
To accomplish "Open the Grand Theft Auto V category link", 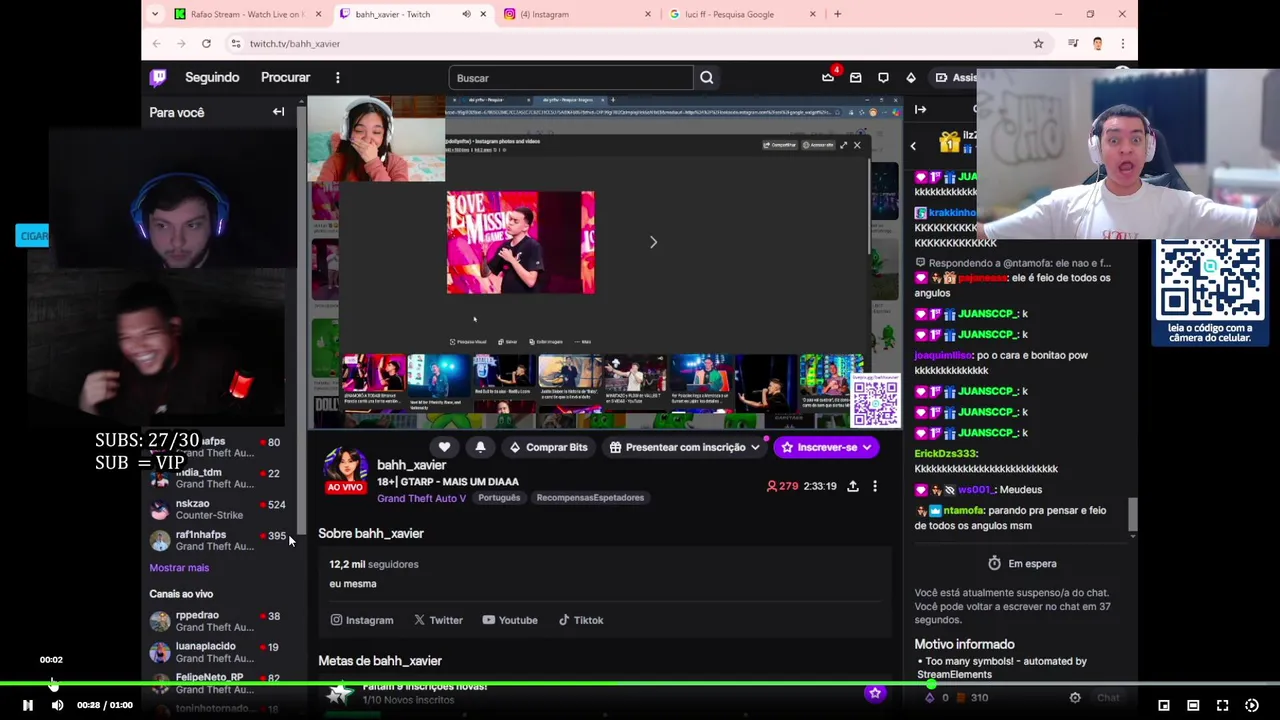I will tap(421, 498).
